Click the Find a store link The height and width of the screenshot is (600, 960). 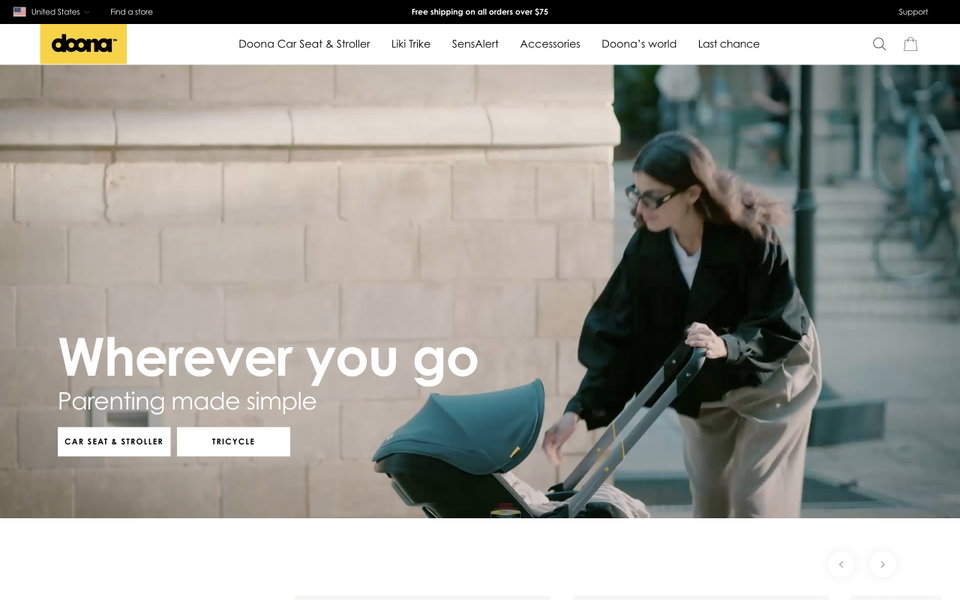pos(132,12)
